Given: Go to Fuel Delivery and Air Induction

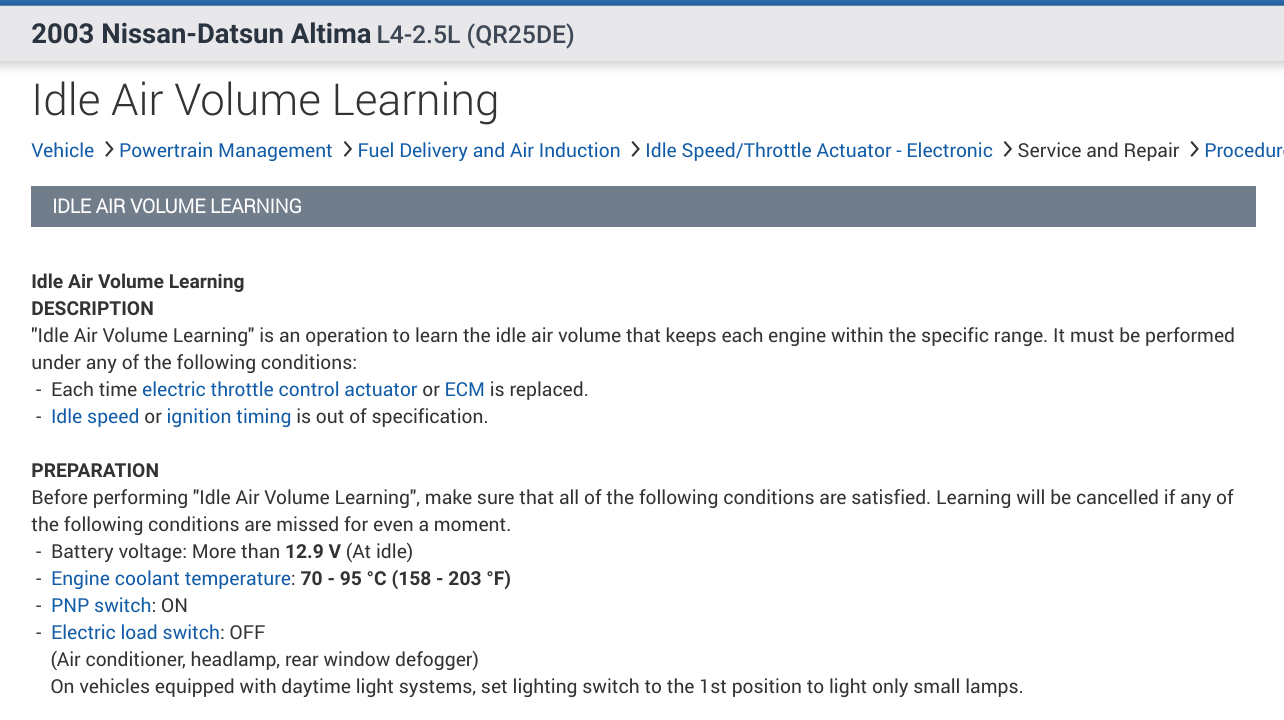Looking at the screenshot, I should [x=489, y=151].
